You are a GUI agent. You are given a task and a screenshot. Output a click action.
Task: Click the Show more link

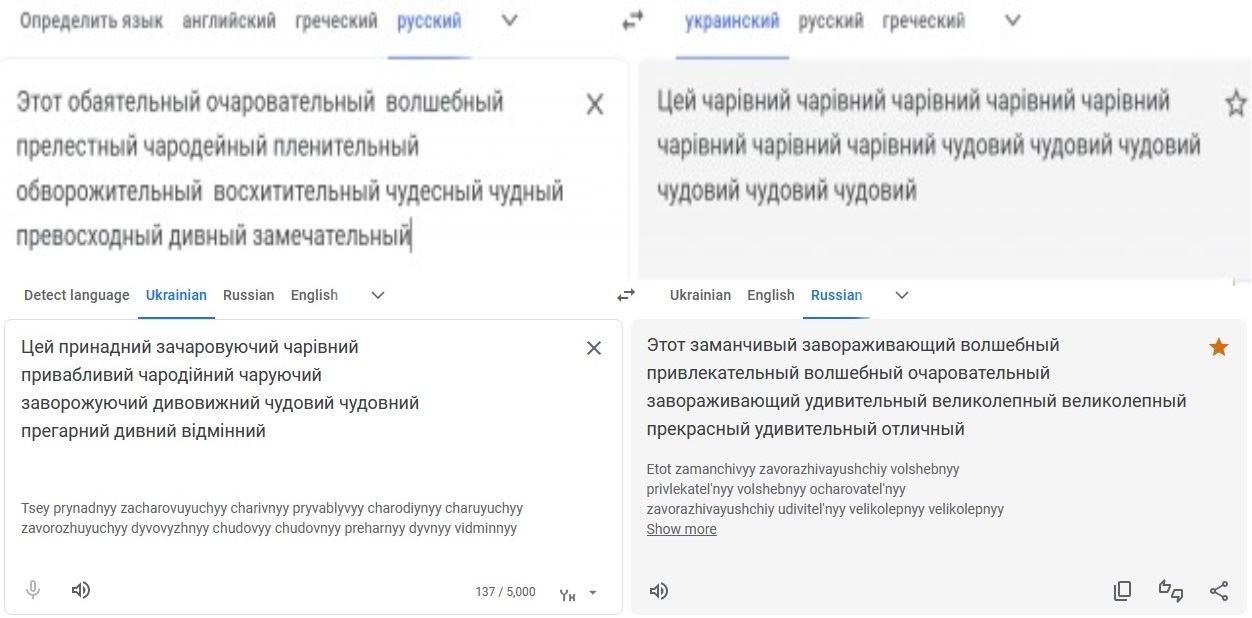click(682, 529)
